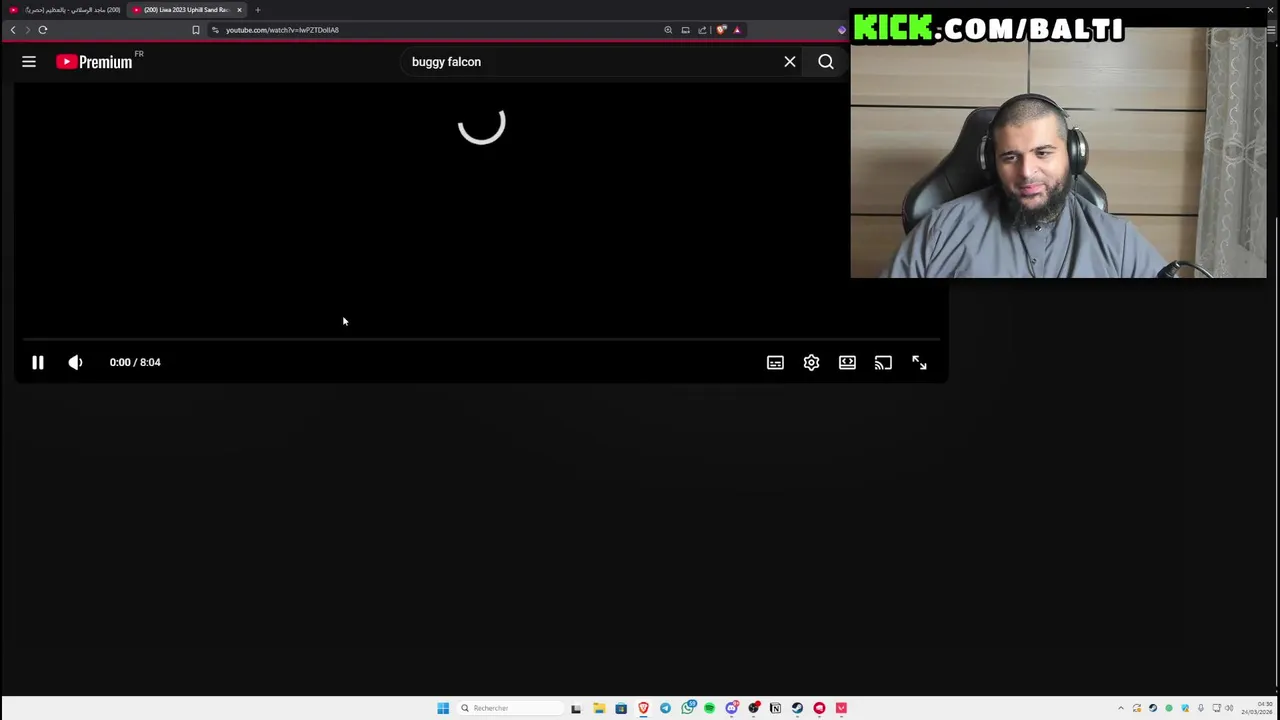Viewport: 1280px width, 720px height.
Task: Exit fullscreen with the shrink arrows icon
Action: tap(919, 362)
